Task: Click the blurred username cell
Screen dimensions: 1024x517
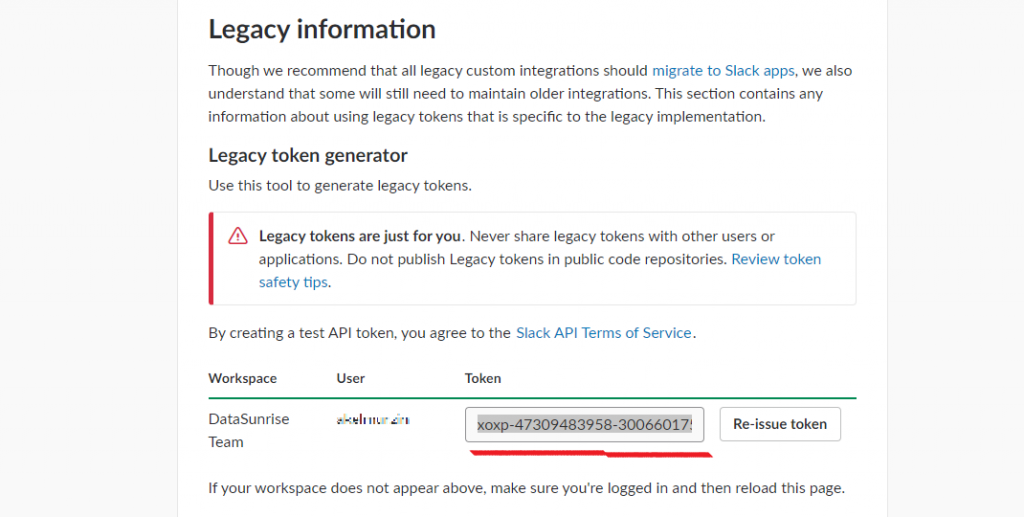Action: pyautogui.click(x=373, y=420)
